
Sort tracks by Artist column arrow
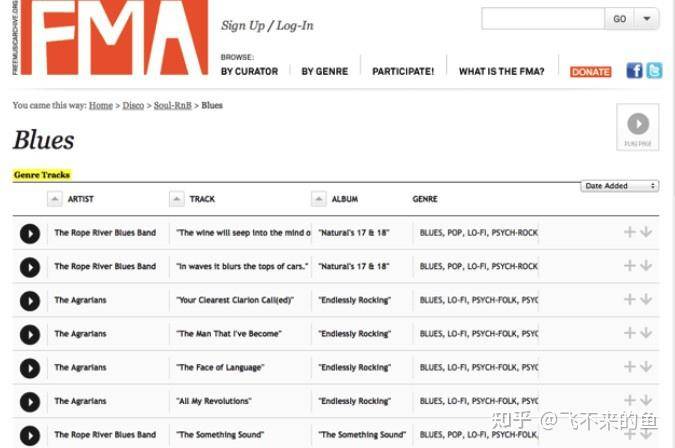click(55, 199)
